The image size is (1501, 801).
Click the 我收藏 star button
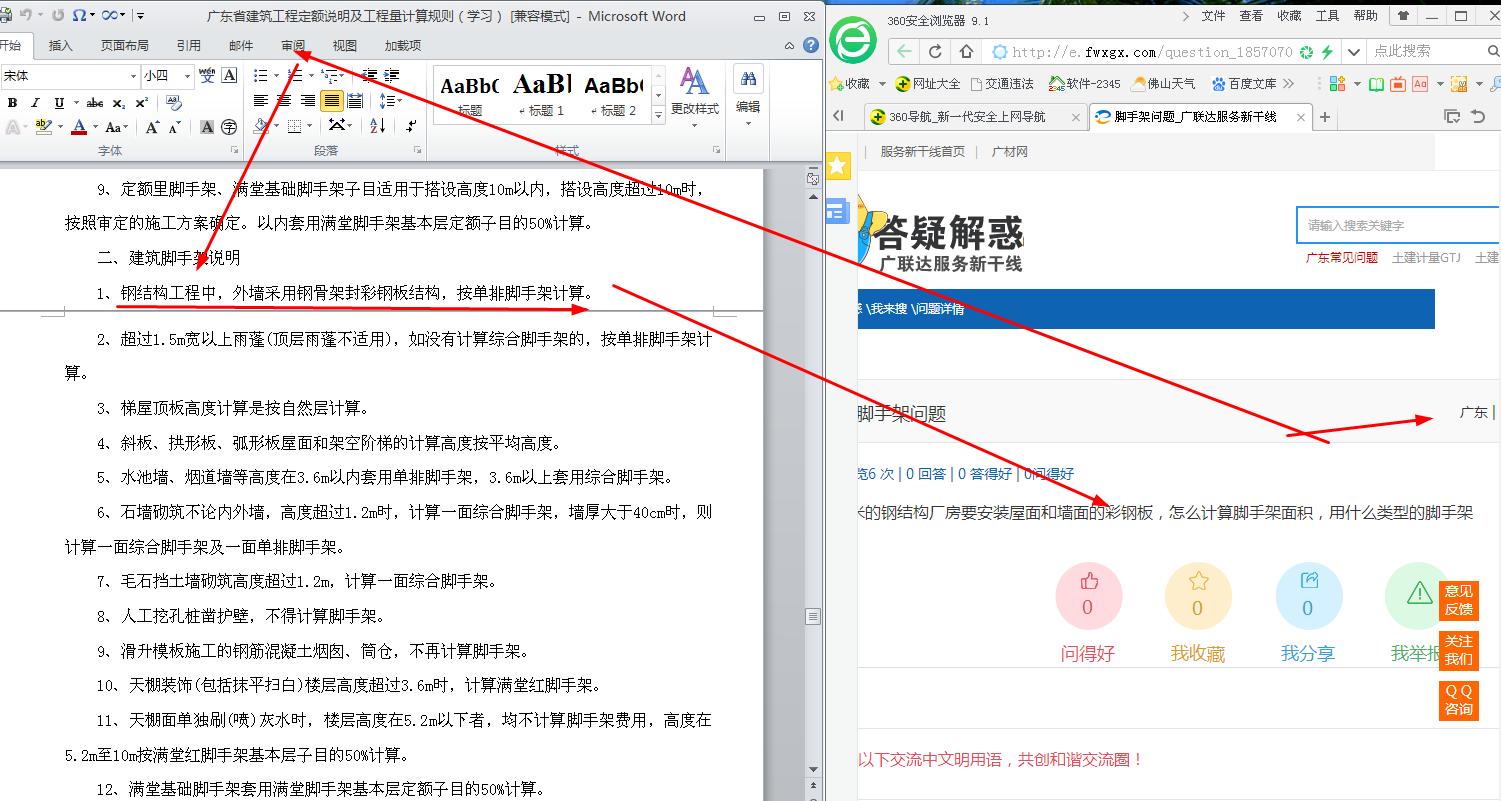[x=1197, y=597]
